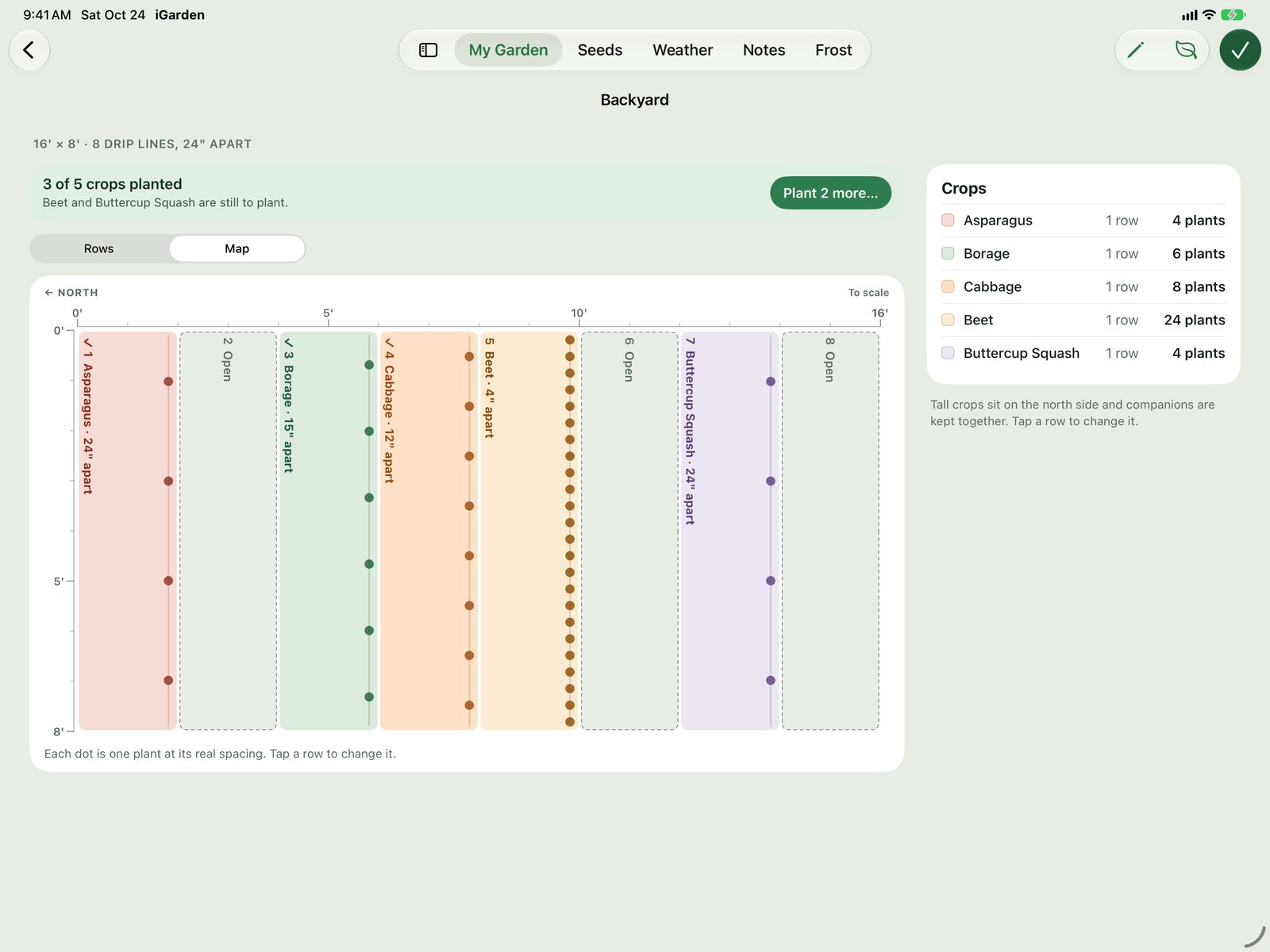Switch view to Rows
The height and width of the screenshot is (952, 1270).
(x=99, y=248)
